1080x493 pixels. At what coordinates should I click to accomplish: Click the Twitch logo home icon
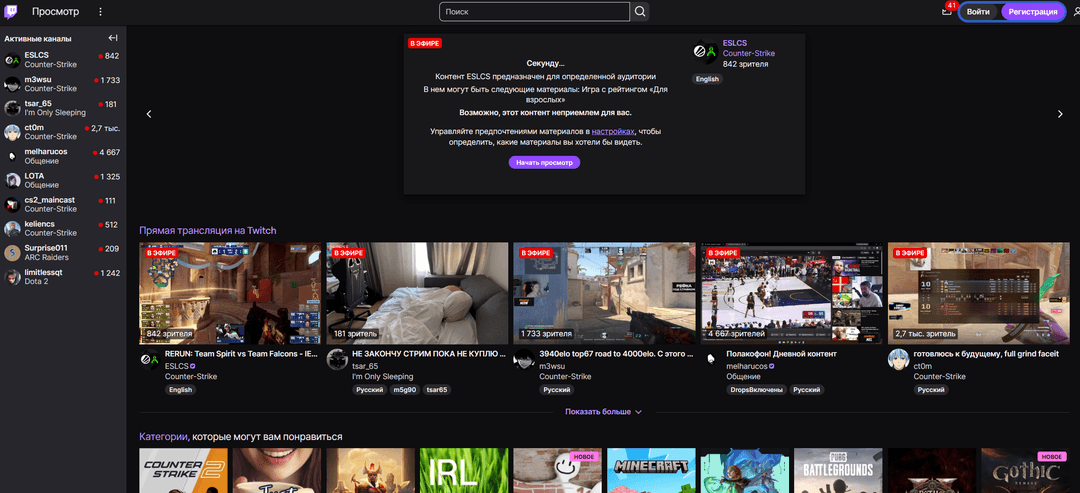tap(12, 12)
